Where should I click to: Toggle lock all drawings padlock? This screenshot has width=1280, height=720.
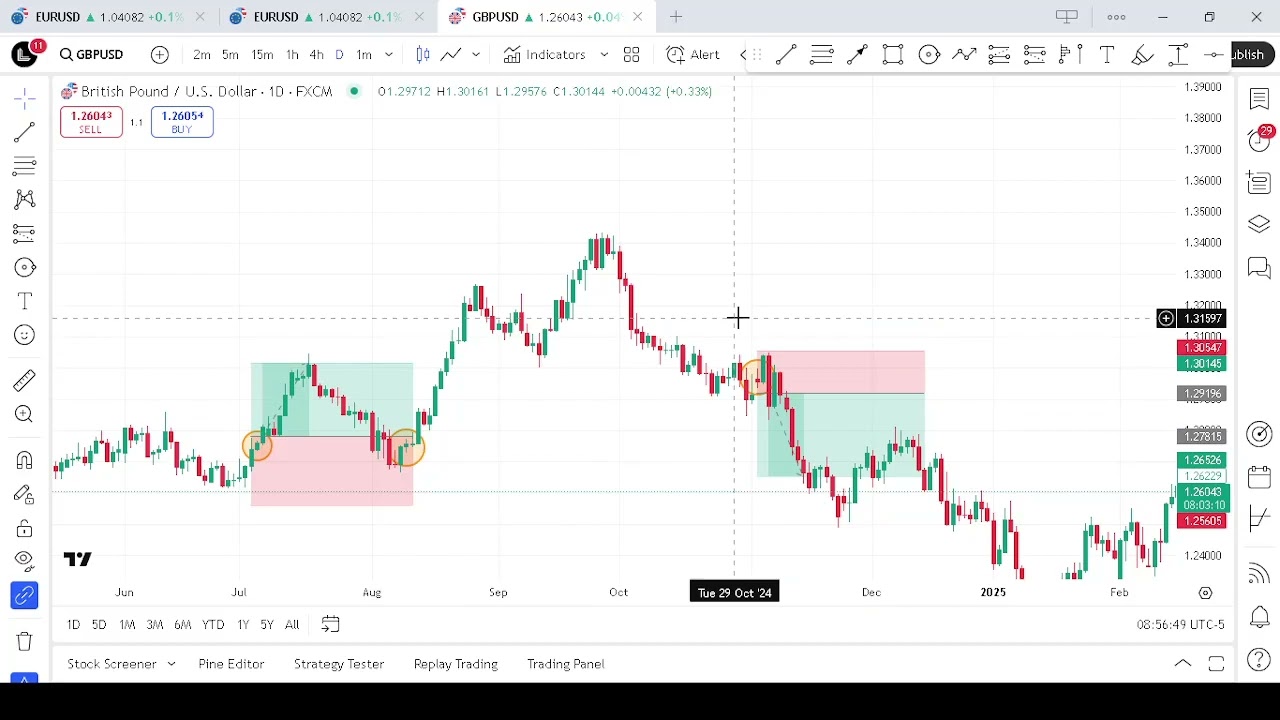pyautogui.click(x=24, y=528)
